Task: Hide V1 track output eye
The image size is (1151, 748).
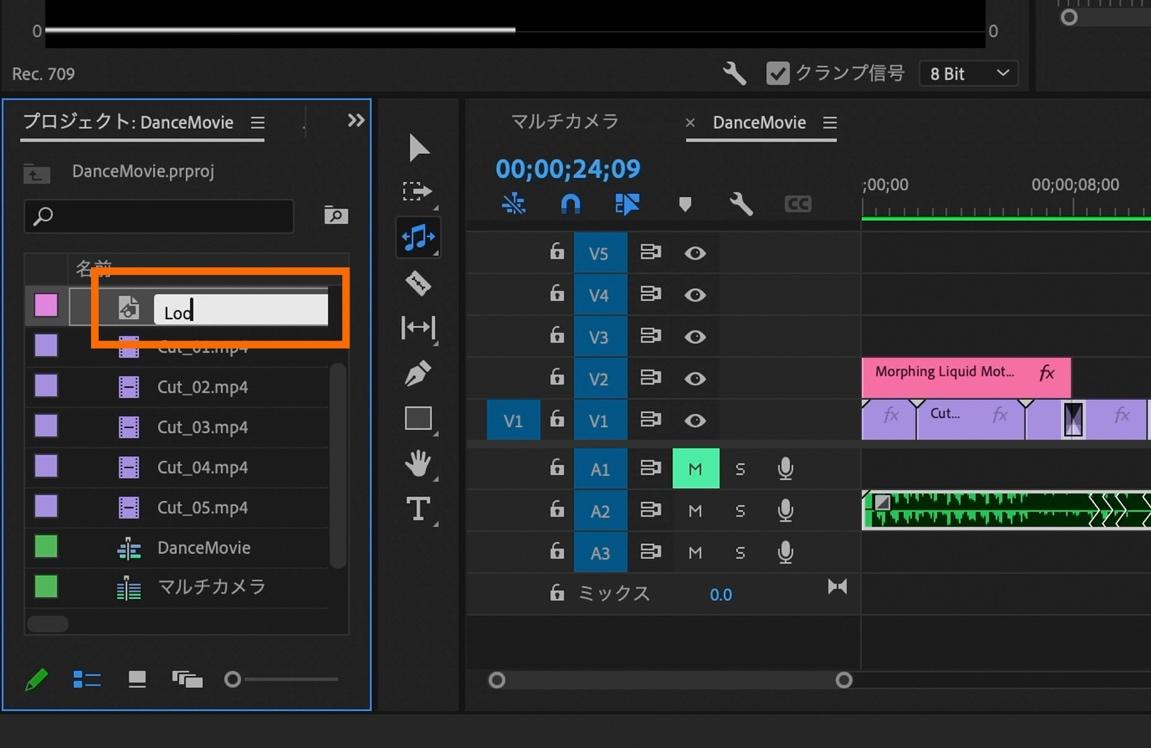Action: [695, 421]
